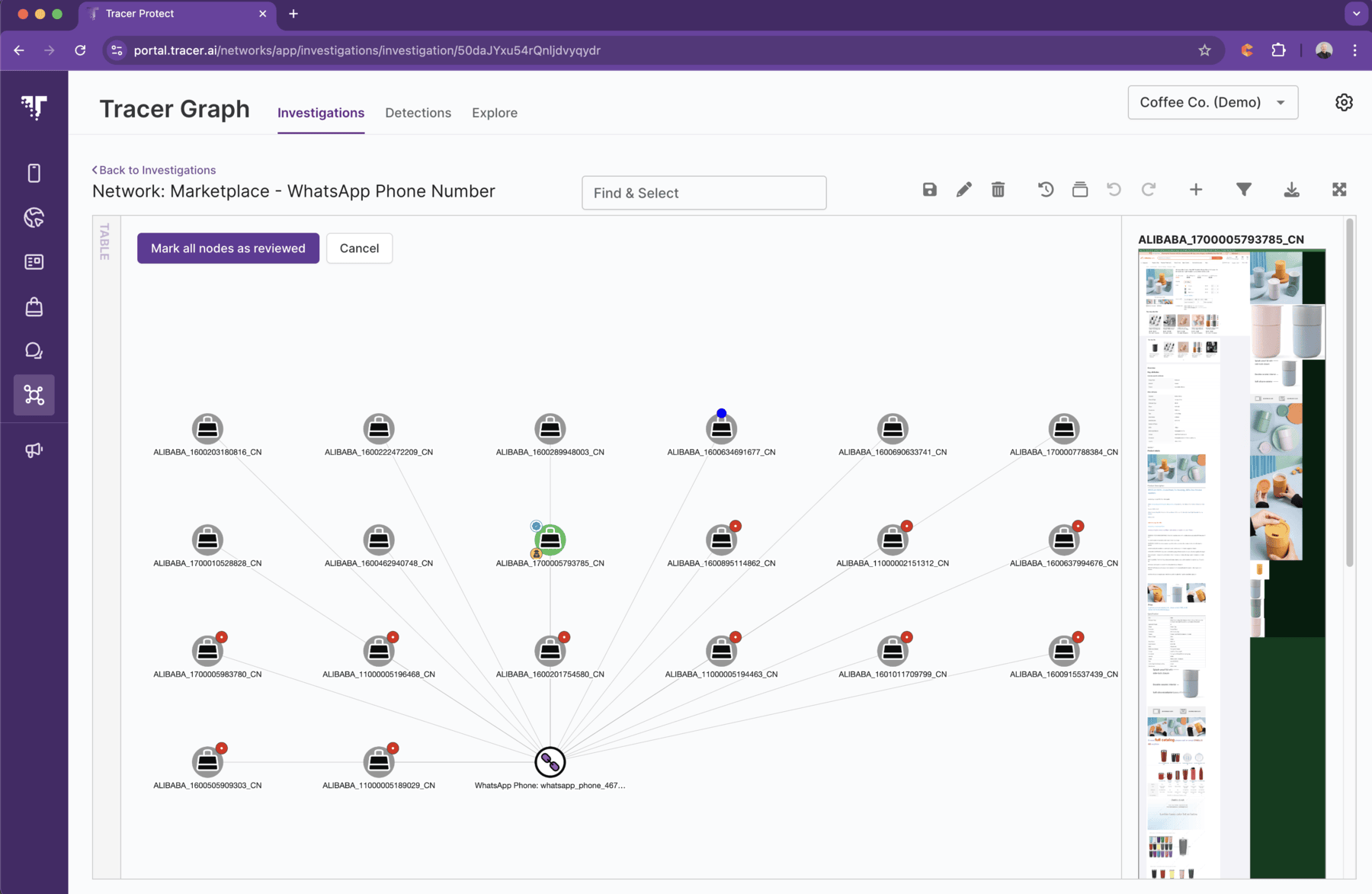Select node ALIBABA_11000005196468_CN
The width and height of the screenshot is (1372, 894).
(379, 651)
